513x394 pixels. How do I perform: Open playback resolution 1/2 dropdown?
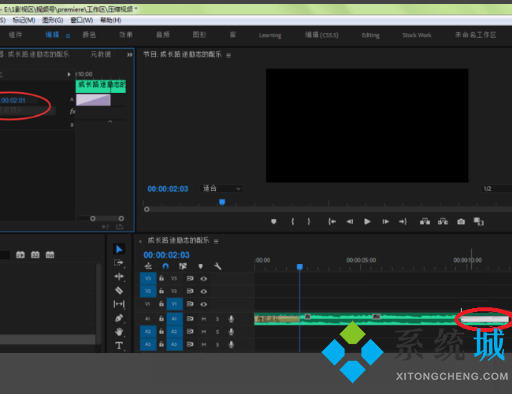(x=496, y=189)
